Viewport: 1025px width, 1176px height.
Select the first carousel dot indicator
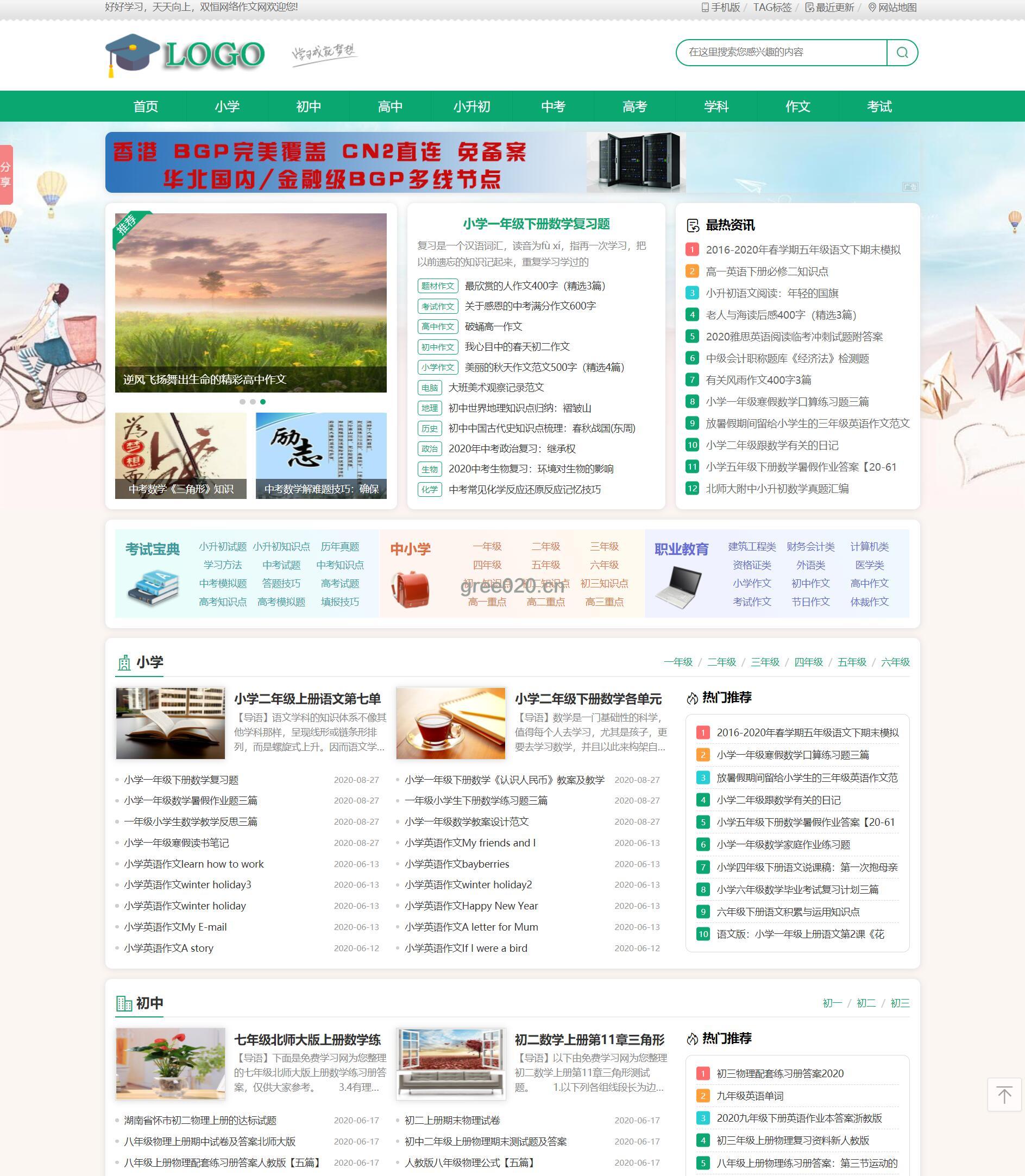pos(242,402)
